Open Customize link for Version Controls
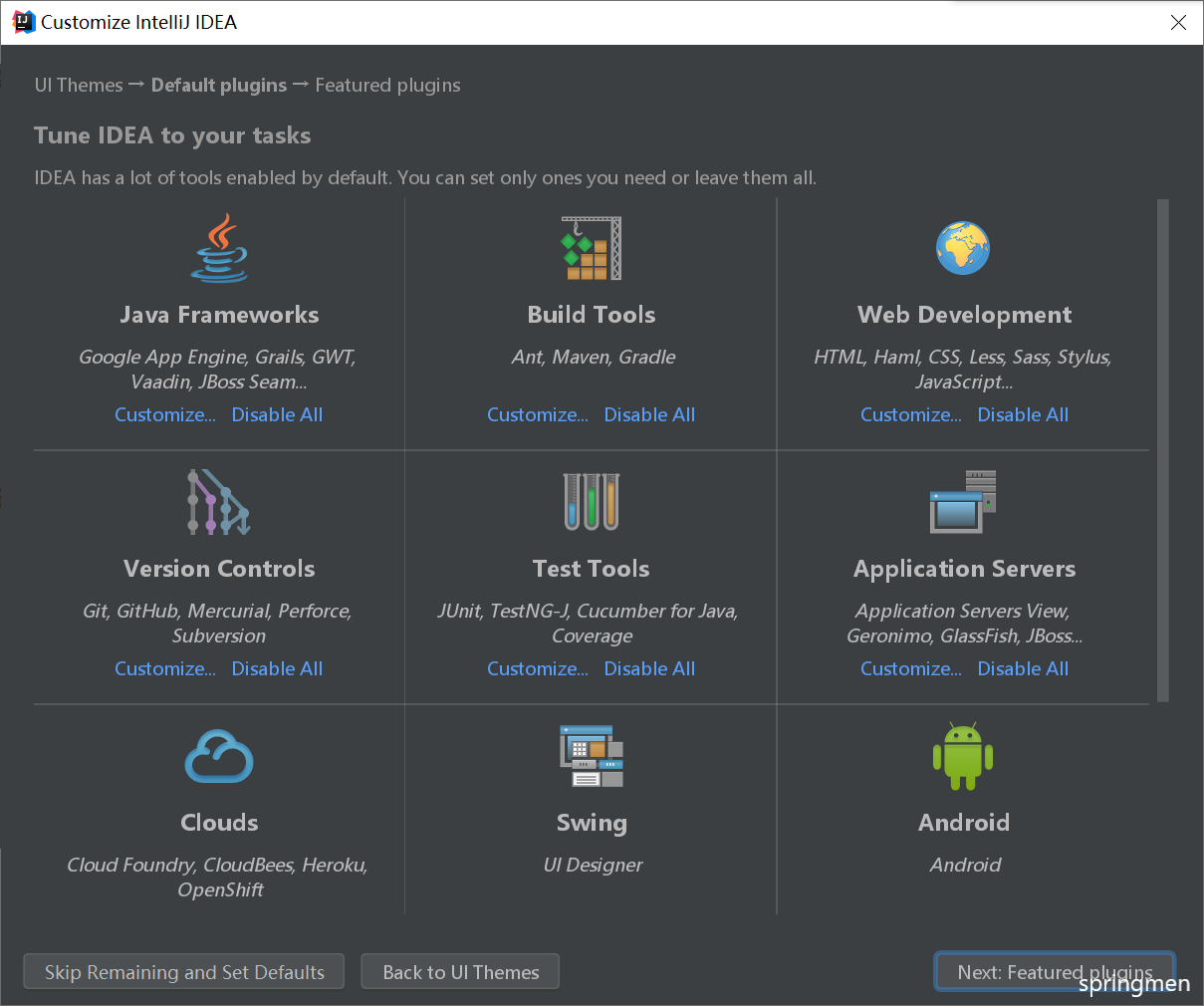 click(x=165, y=668)
